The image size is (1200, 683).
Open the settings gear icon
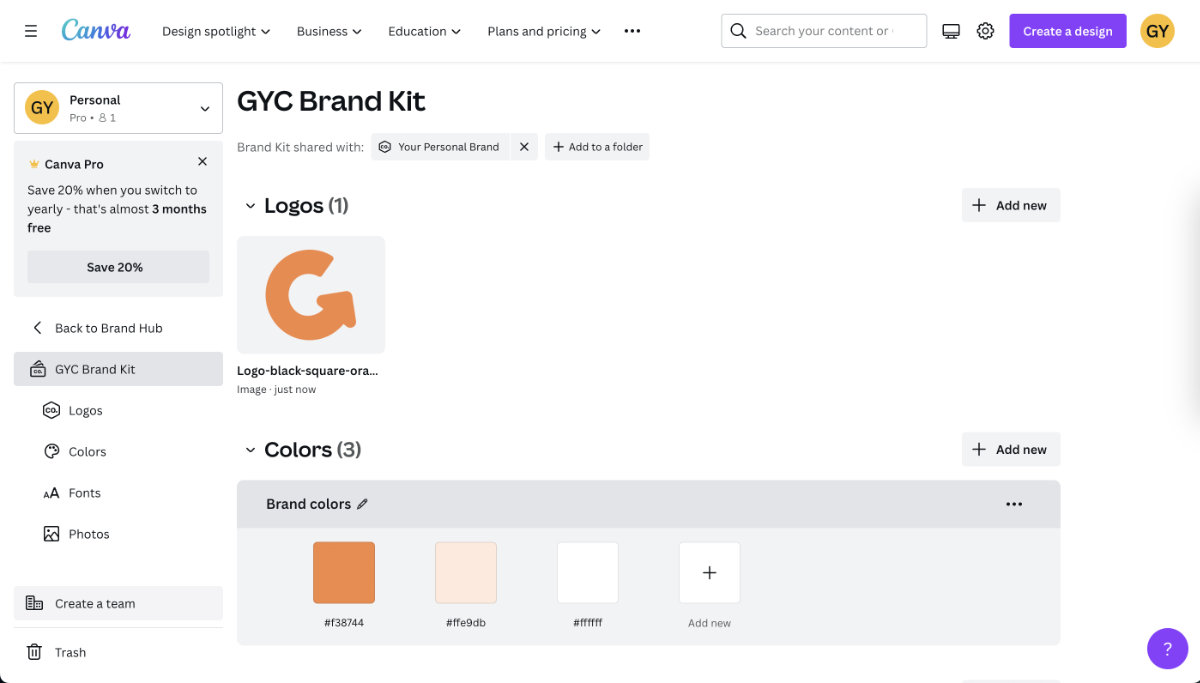[x=985, y=31]
